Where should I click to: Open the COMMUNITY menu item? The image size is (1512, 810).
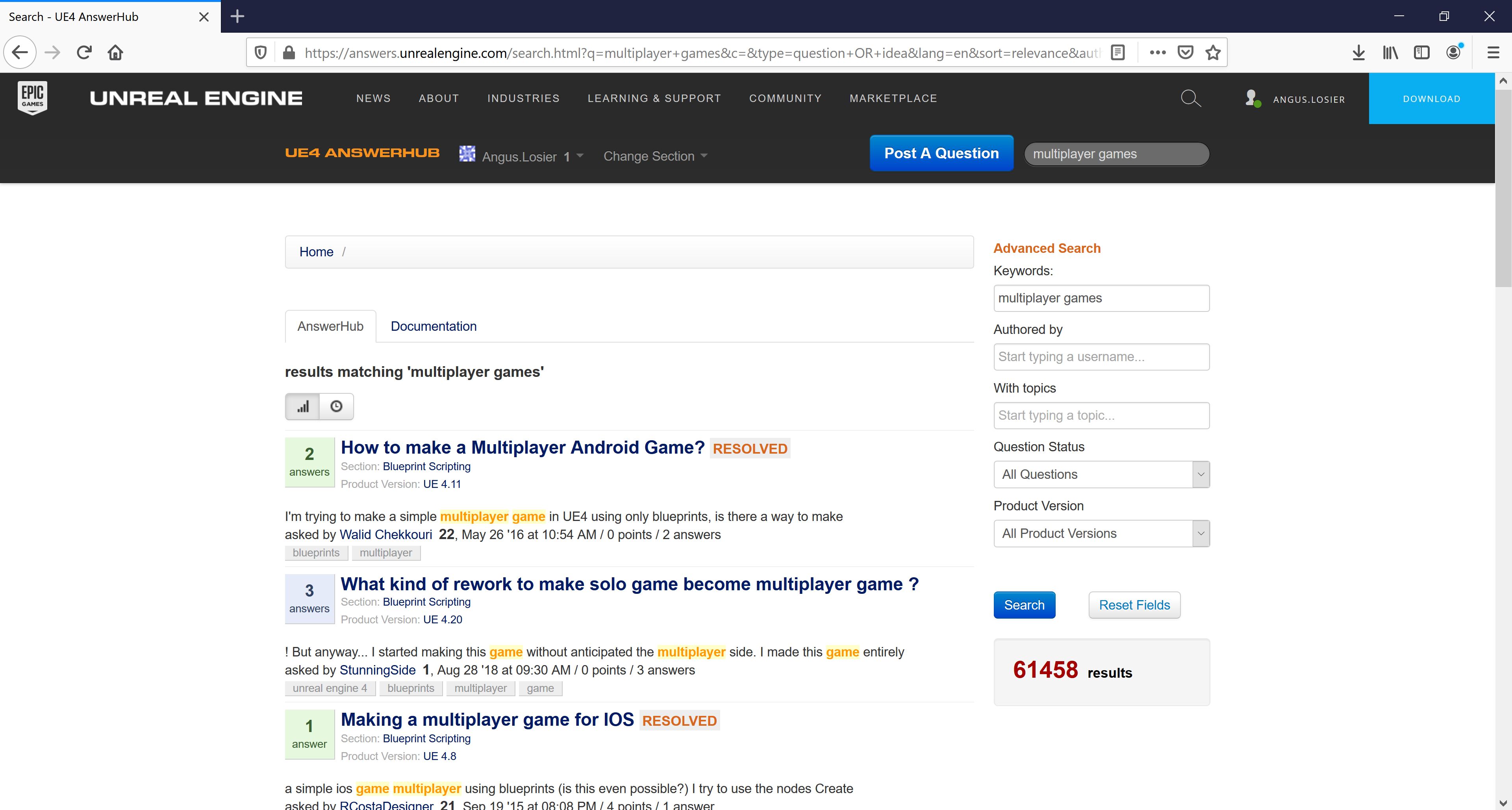786,98
